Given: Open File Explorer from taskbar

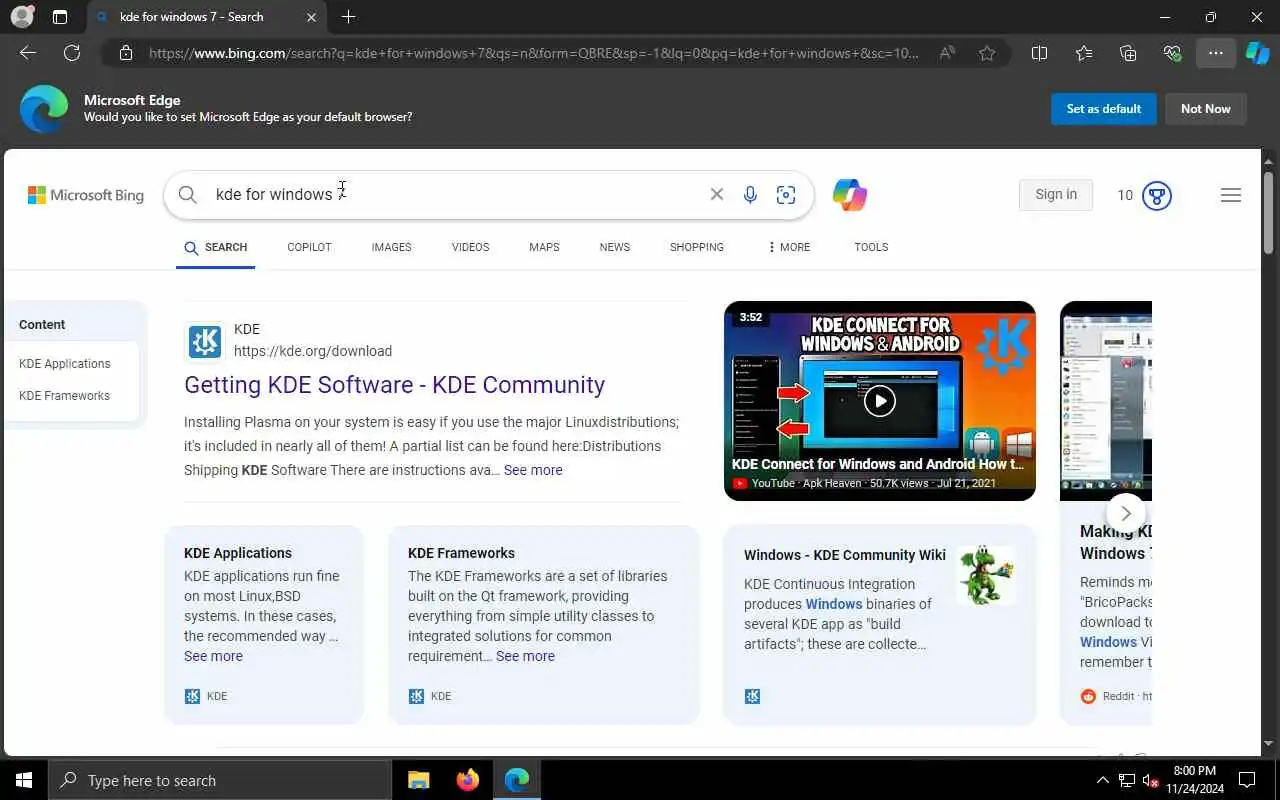Looking at the screenshot, I should 419,780.
